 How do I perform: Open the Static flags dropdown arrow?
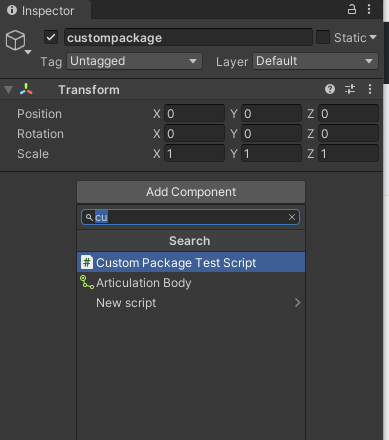(373, 37)
